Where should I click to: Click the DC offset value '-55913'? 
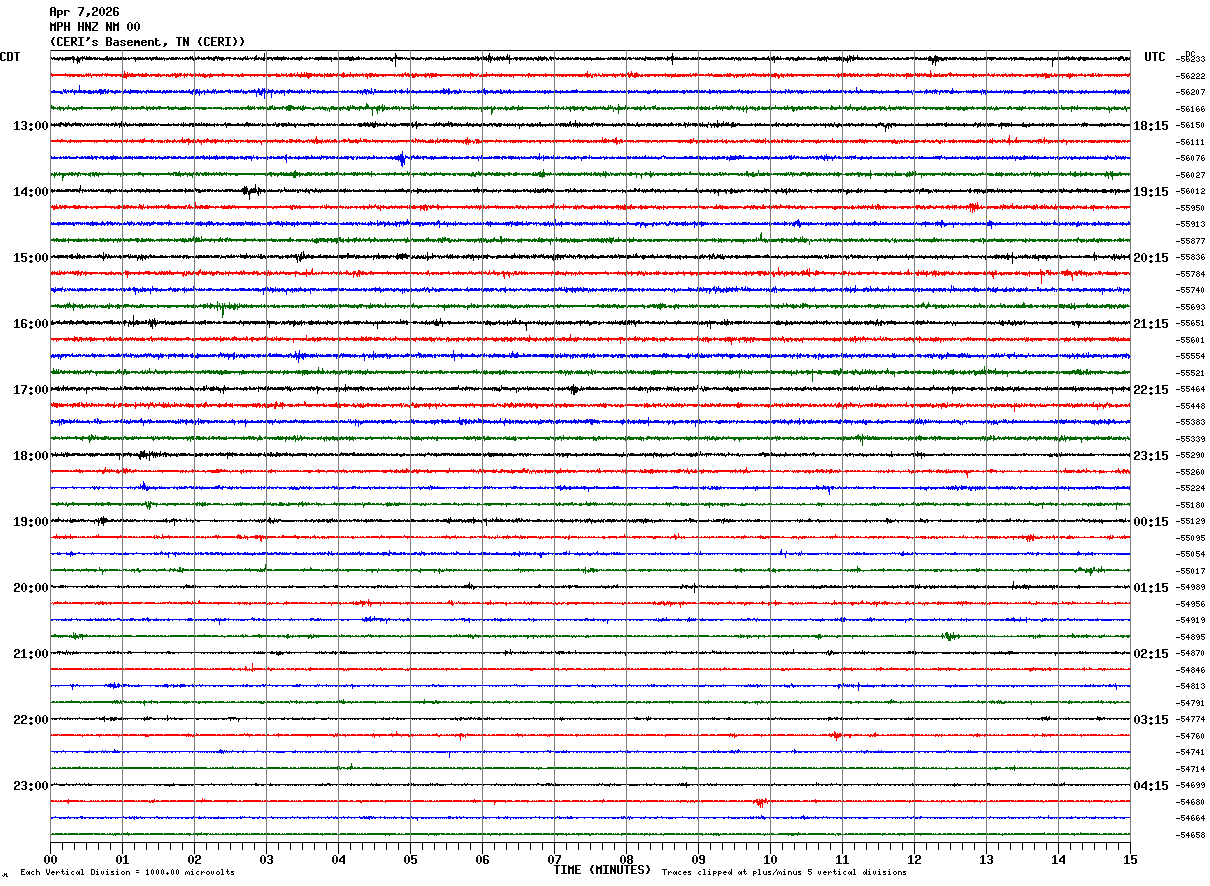pyautogui.click(x=1190, y=224)
